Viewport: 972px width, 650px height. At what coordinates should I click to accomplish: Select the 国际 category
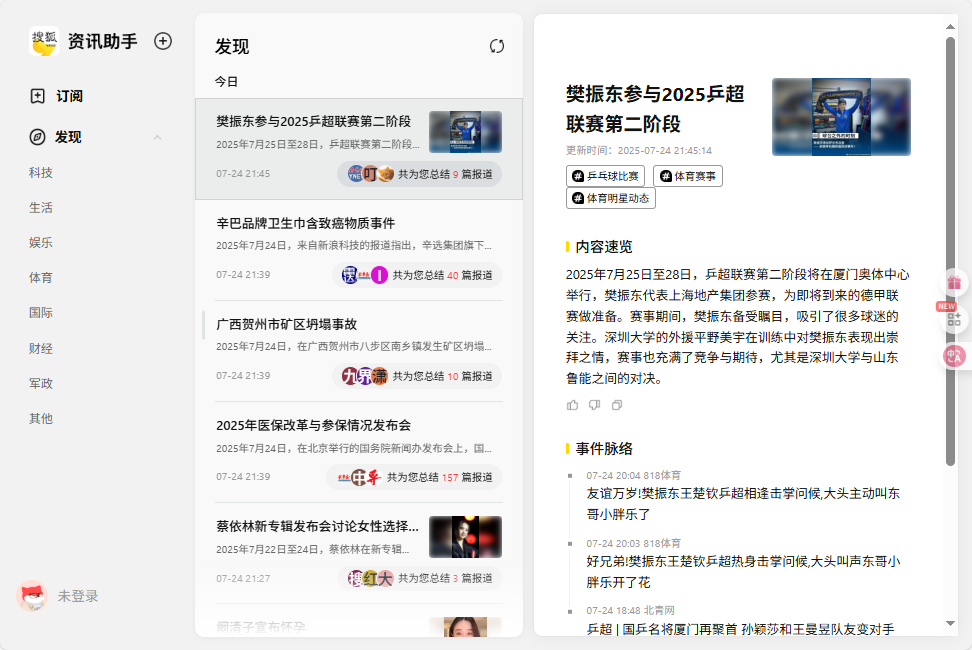tap(41, 312)
